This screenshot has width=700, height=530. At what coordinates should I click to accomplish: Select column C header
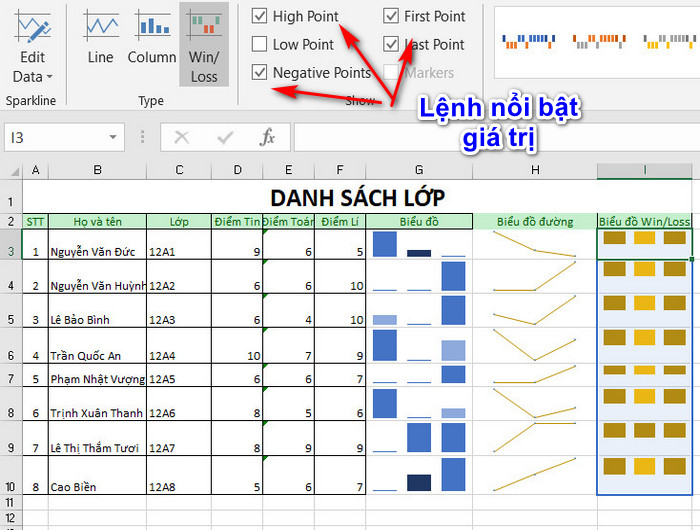(179, 170)
